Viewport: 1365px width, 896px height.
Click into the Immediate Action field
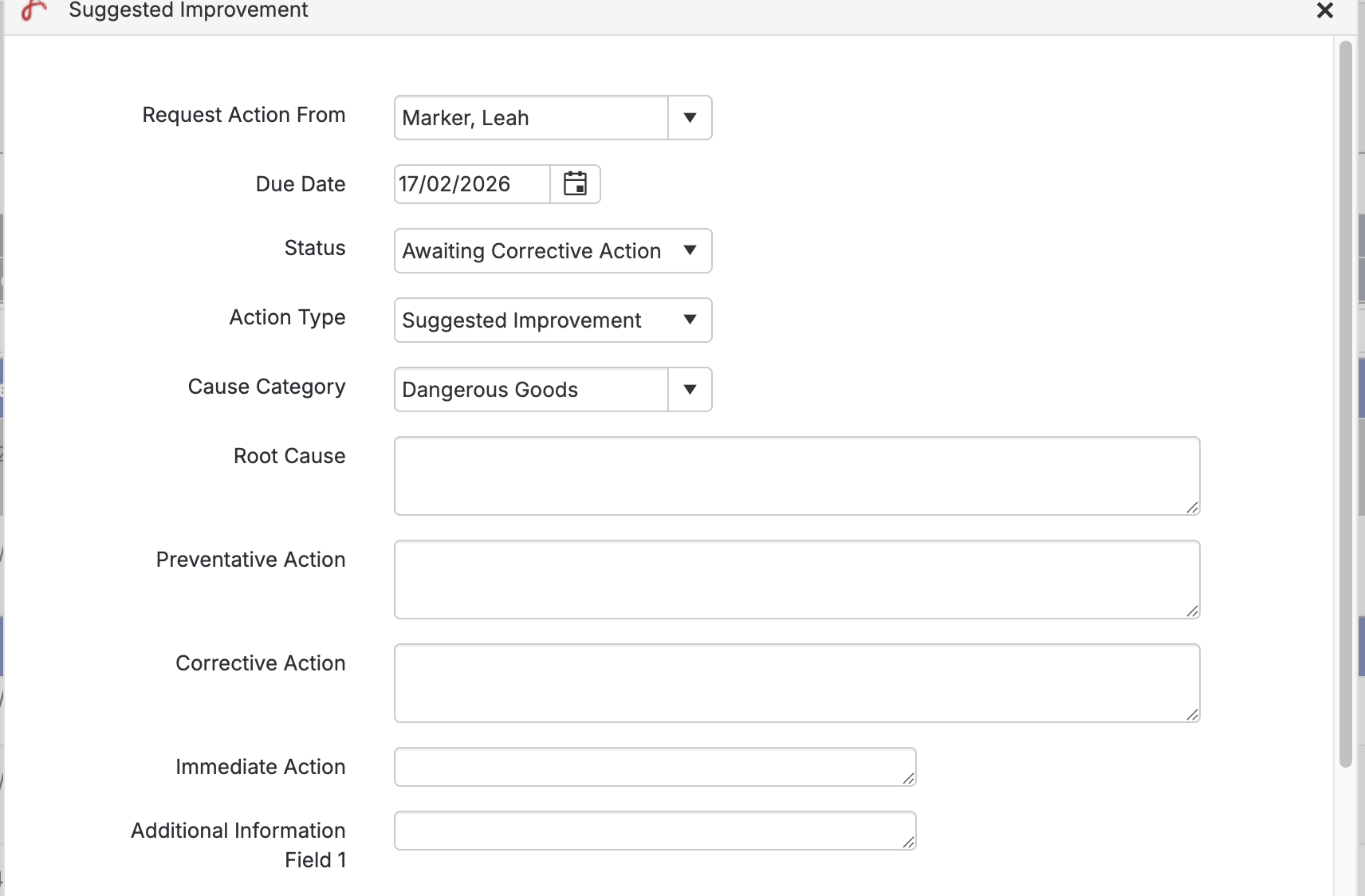coord(655,767)
